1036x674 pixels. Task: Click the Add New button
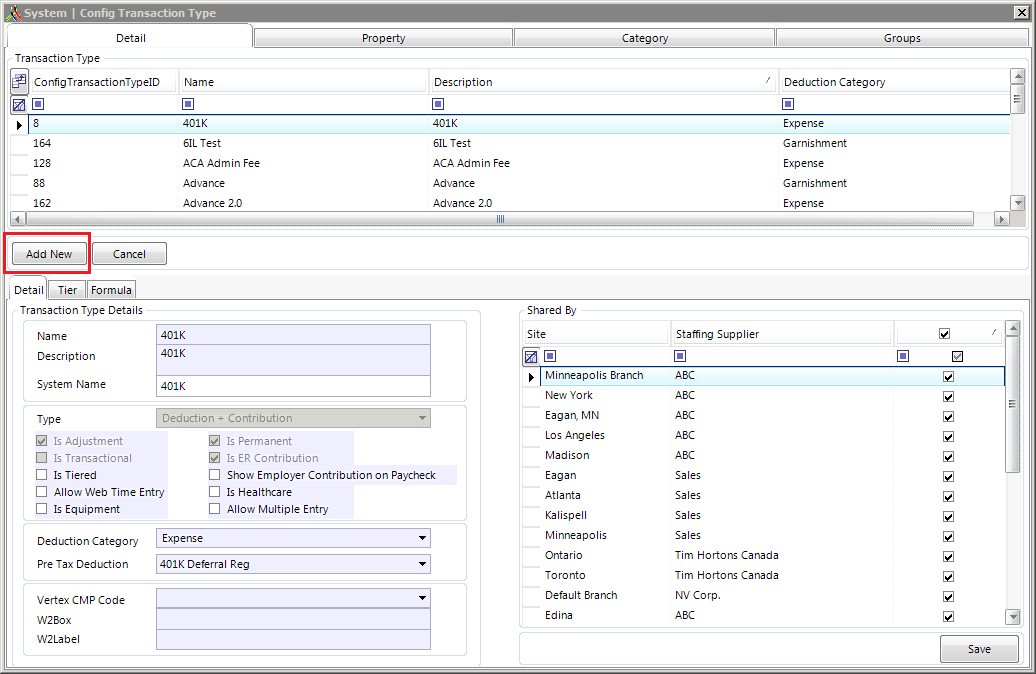click(49, 254)
